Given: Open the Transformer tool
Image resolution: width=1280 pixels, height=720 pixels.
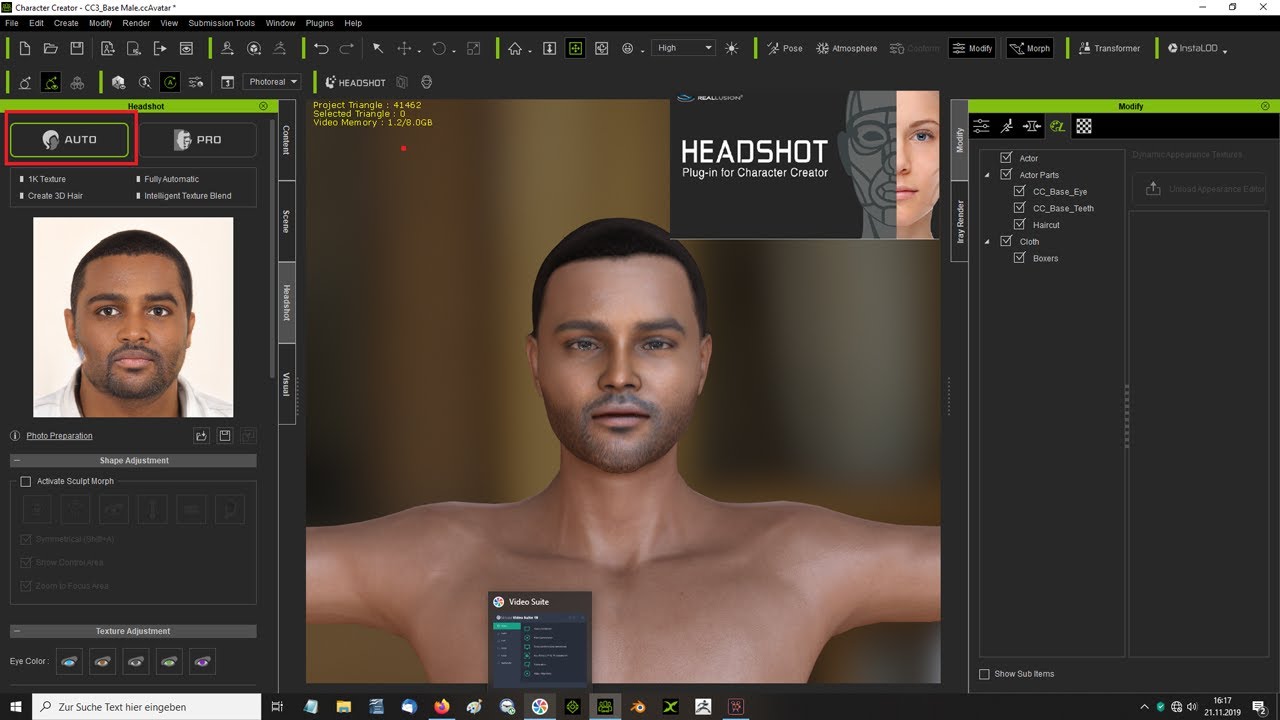Looking at the screenshot, I should [x=1109, y=48].
